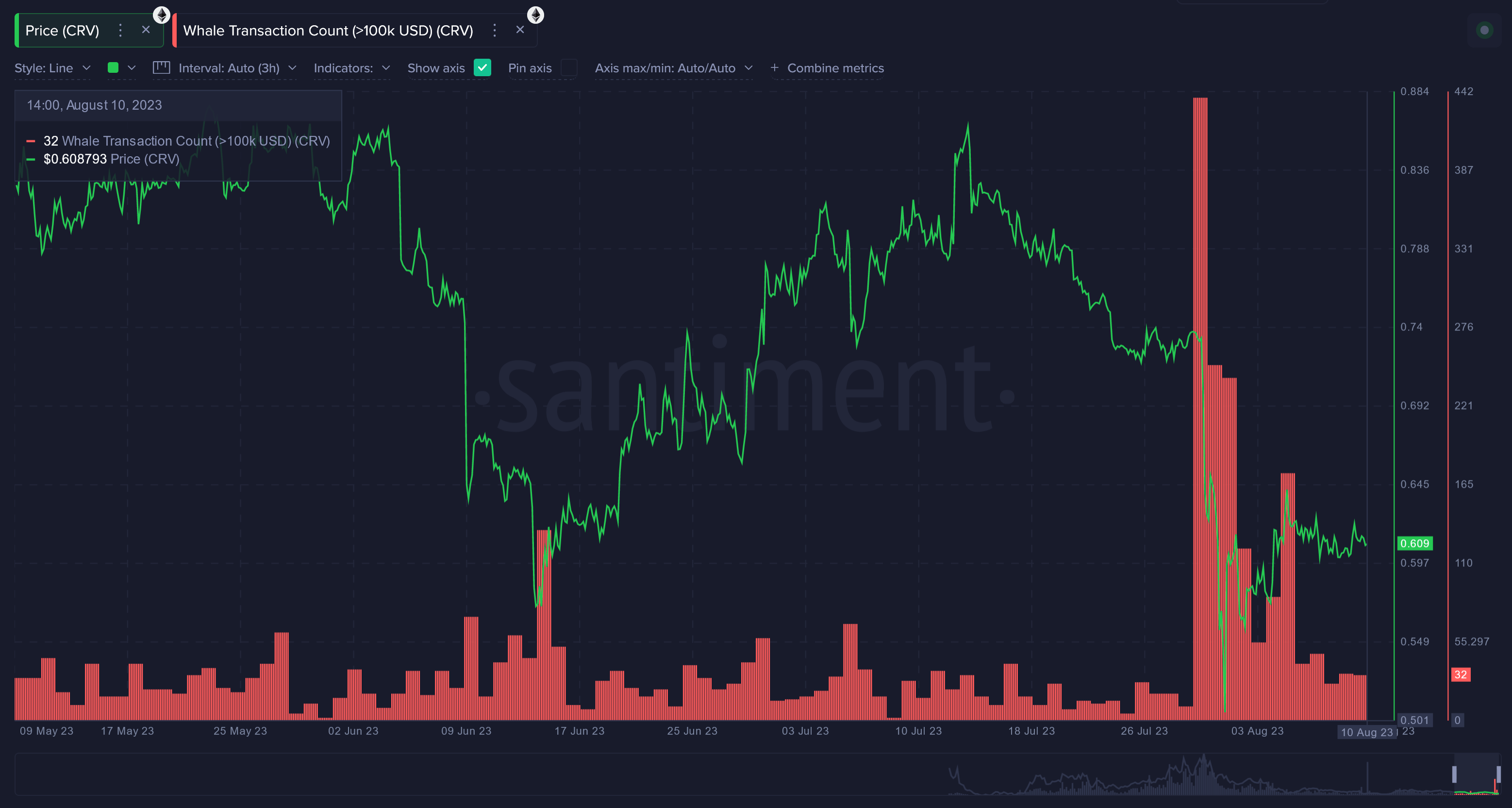This screenshot has width=1512, height=808.
Task: Close the Price (CRV) metric tab
Action: [143, 27]
